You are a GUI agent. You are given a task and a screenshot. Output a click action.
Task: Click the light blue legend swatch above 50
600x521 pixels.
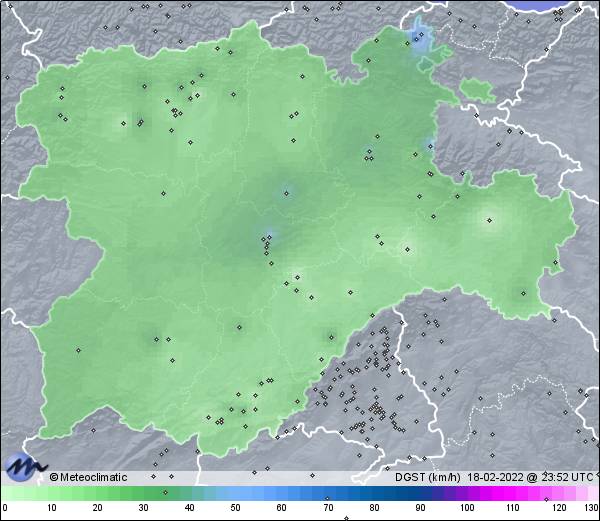[x=235, y=493]
